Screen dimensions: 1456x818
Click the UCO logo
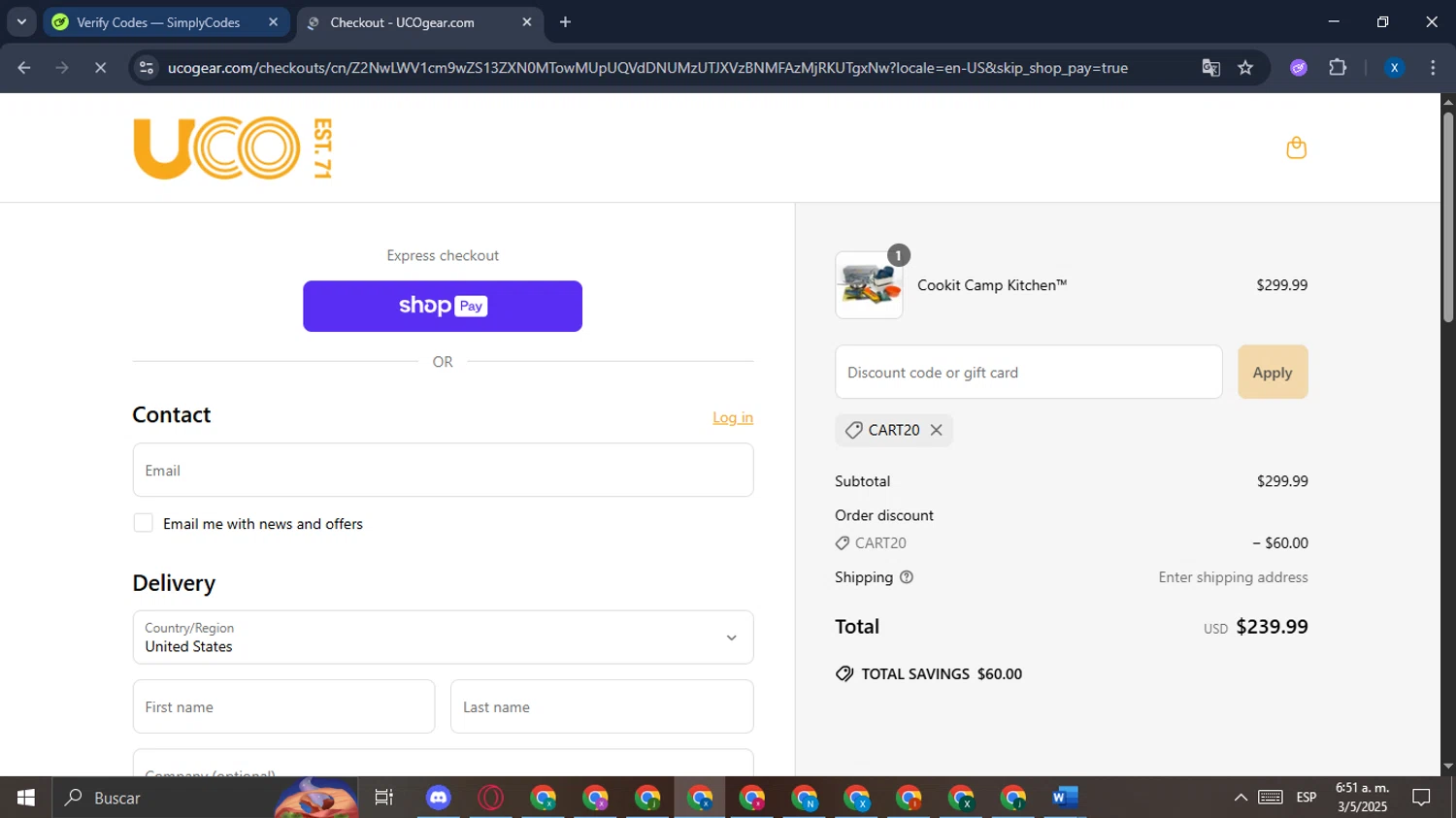233,148
